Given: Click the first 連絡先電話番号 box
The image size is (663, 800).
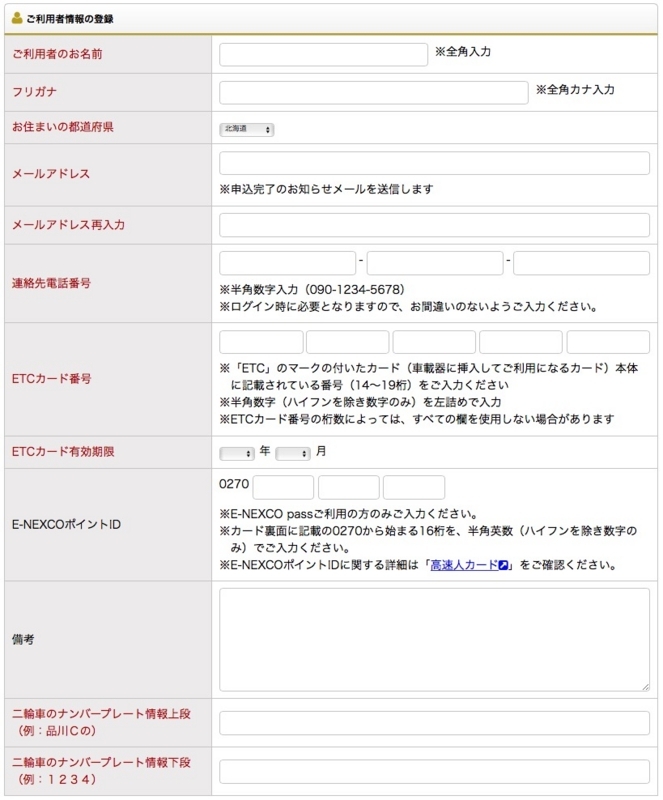Looking at the screenshot, I should pos(287,263).
